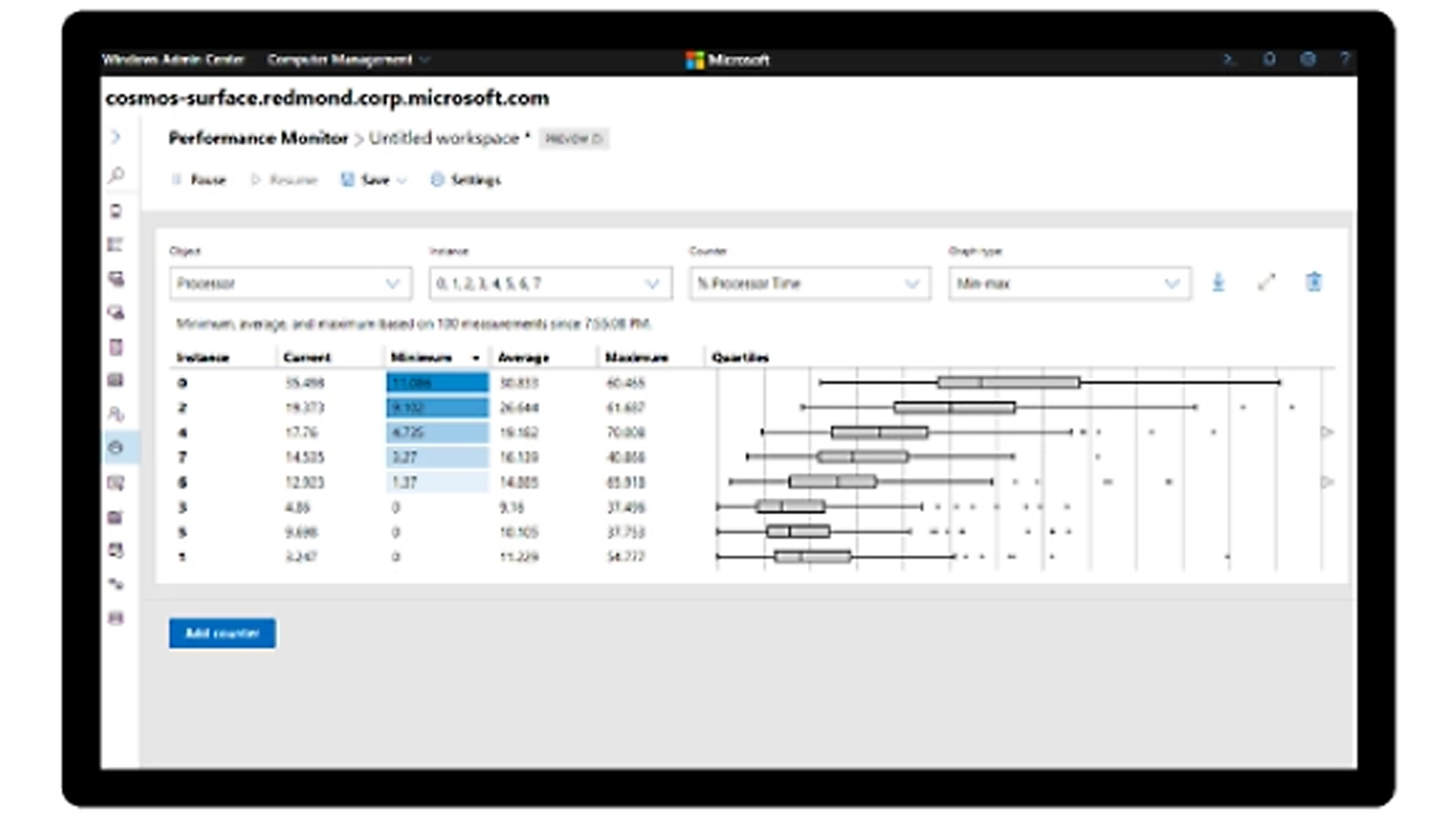
Task: Click the settings gear in the top bar
Action: (1309, 59)
